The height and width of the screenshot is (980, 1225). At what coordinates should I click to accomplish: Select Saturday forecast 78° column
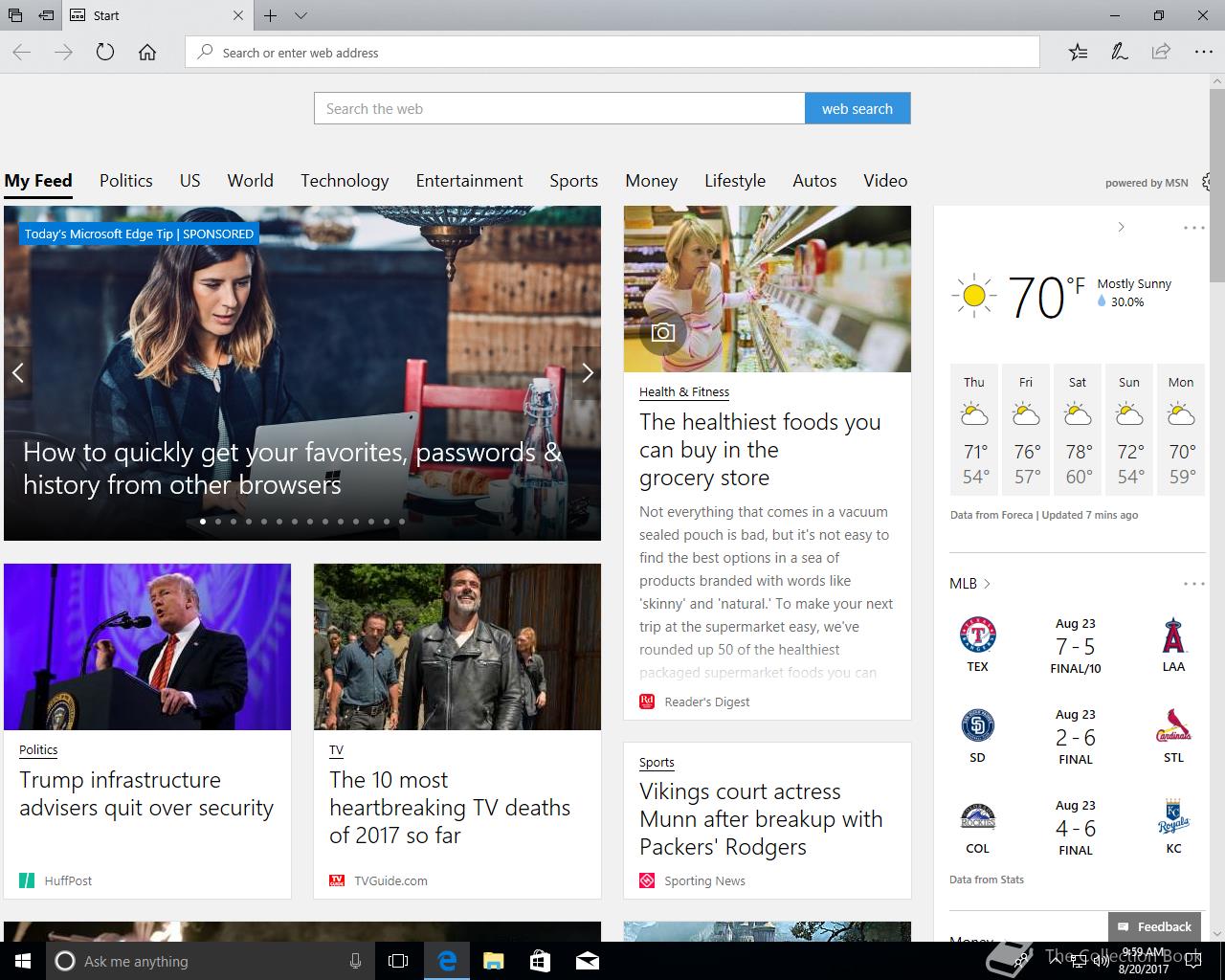click(1078, 429)
